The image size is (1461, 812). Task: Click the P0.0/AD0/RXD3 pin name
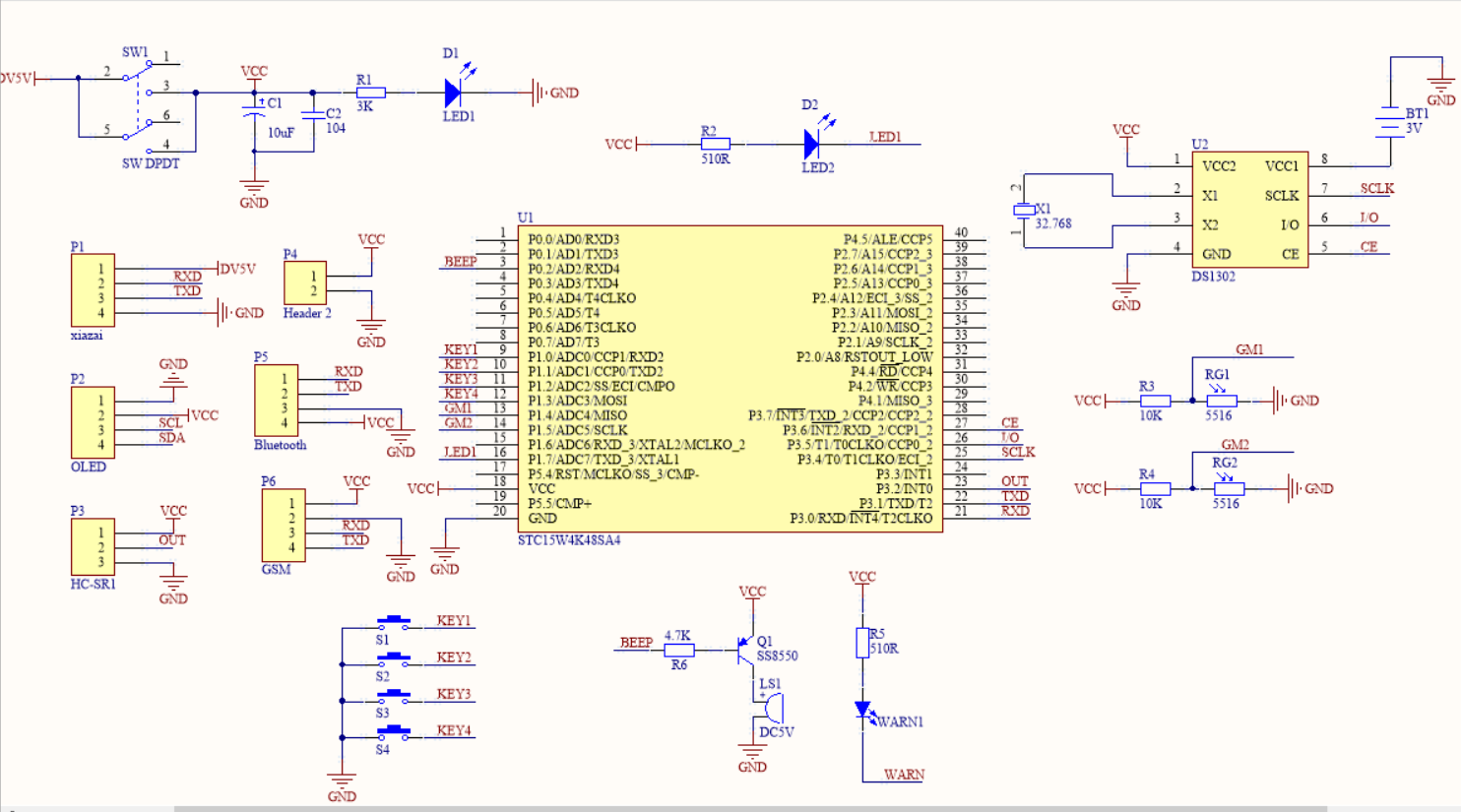pos(574,239)
